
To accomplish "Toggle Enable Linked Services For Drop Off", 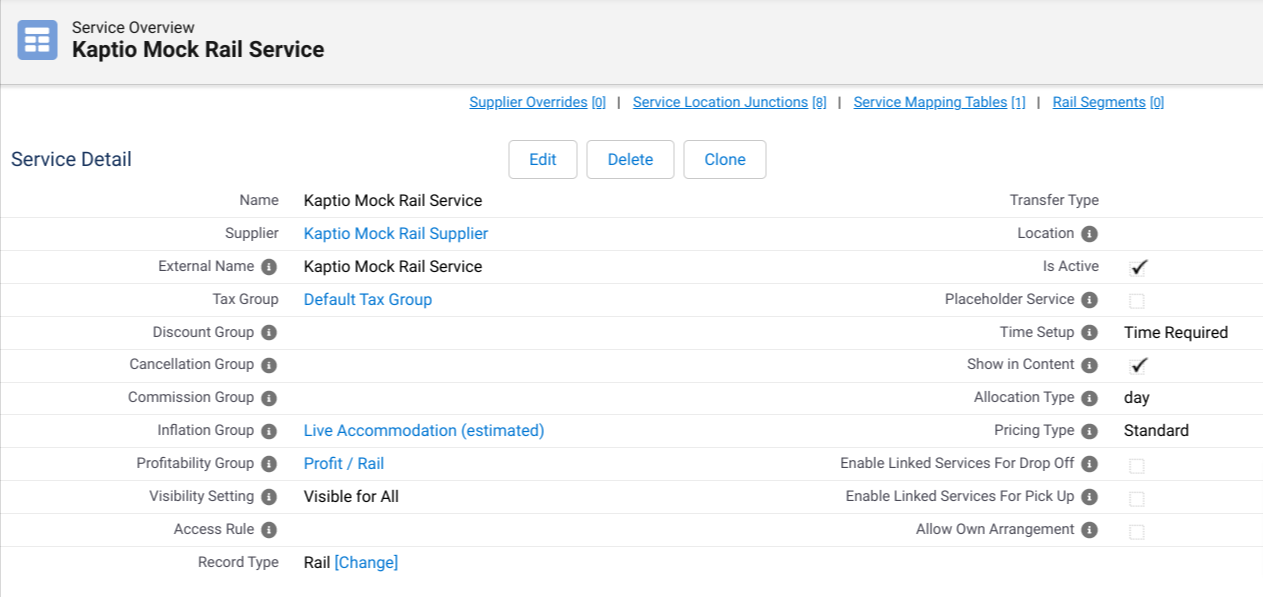I will 1137,465.
